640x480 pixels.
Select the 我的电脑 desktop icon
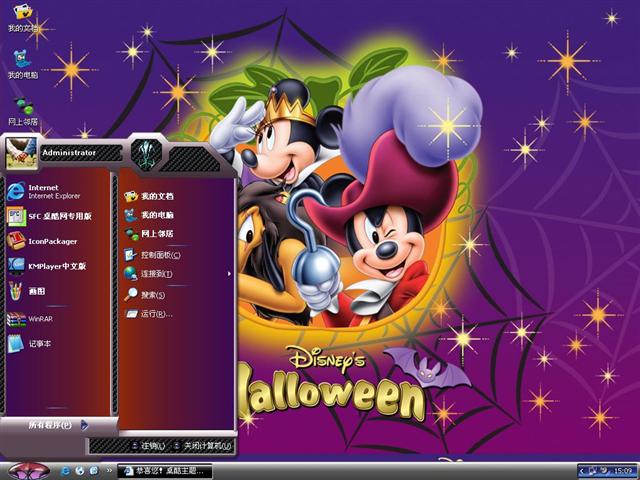(23, 64)
